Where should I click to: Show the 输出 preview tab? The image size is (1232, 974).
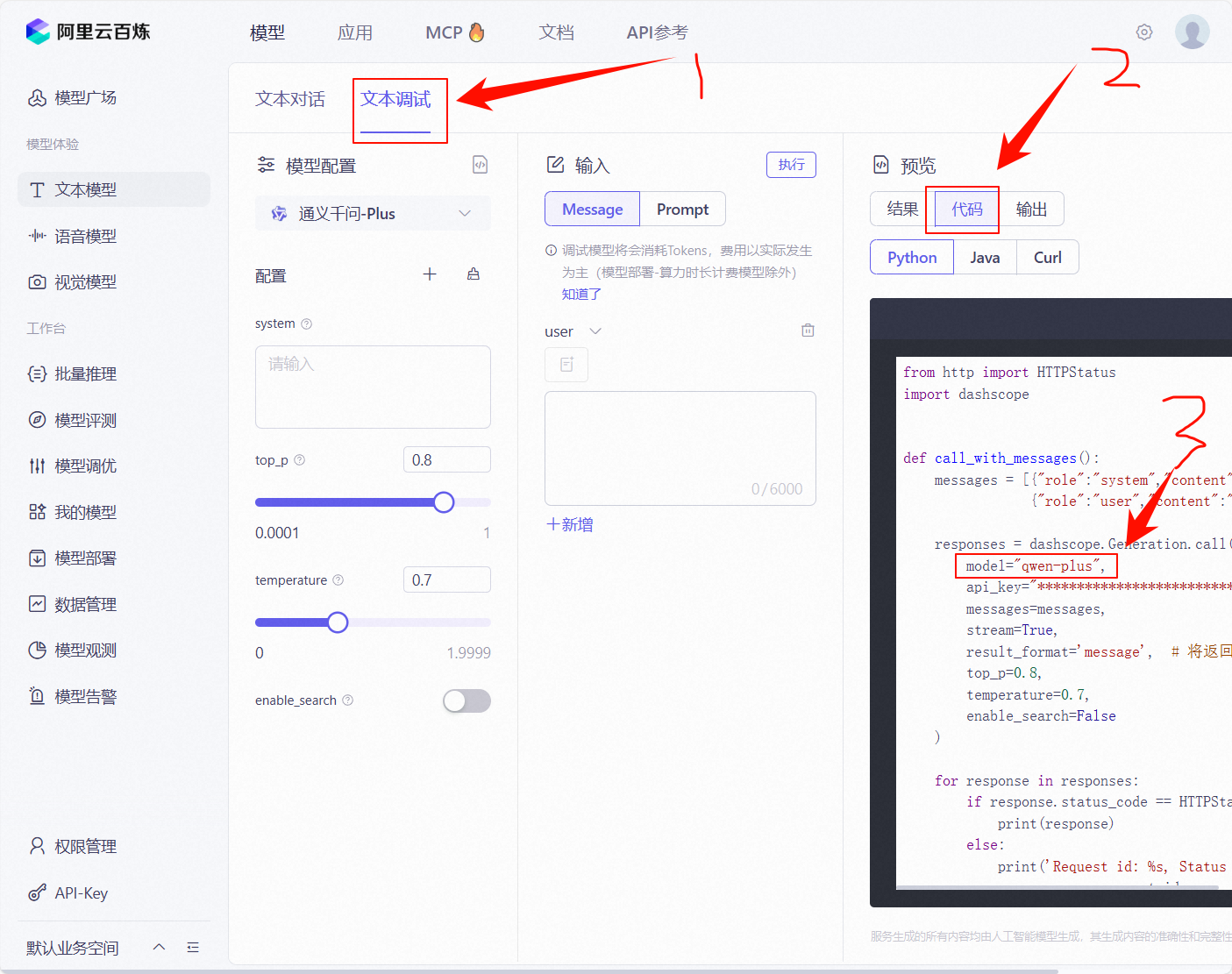1031,209
